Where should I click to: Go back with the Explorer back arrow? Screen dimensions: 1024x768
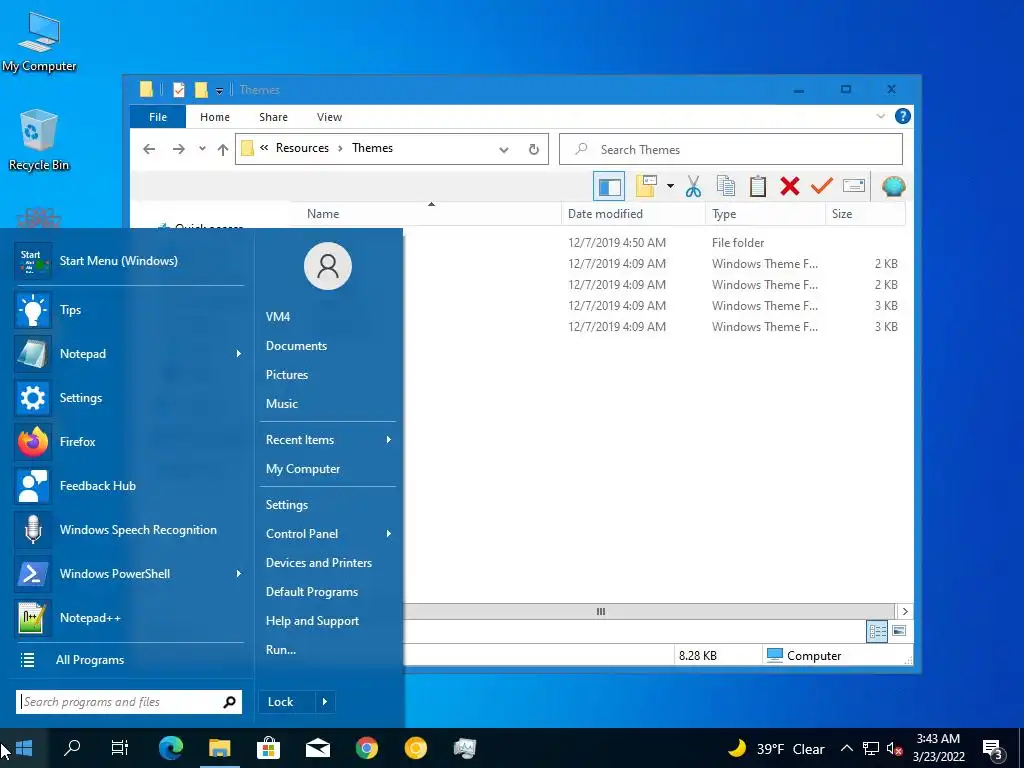[149, 150]
